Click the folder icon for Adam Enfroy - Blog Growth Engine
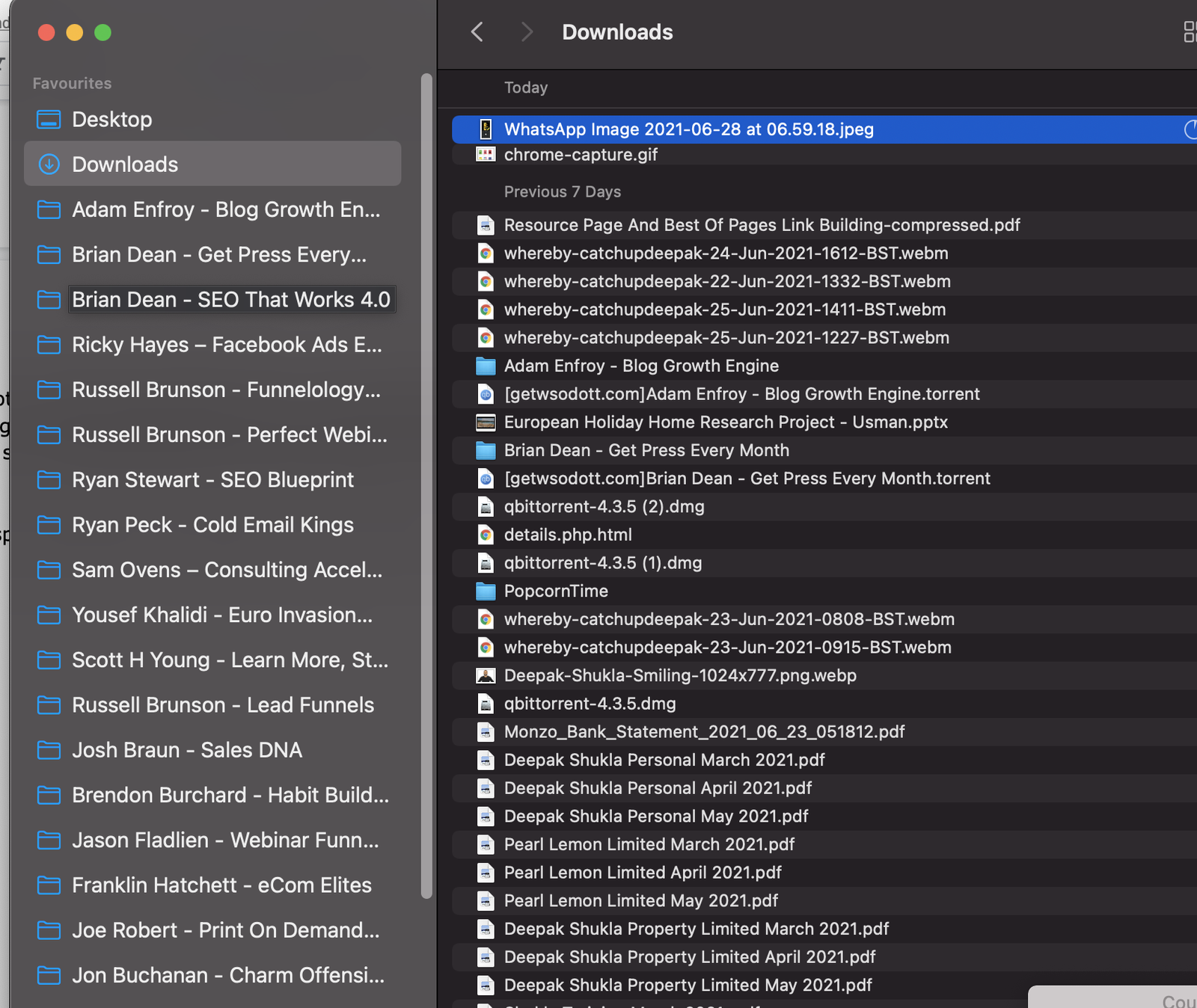Screen dimensions: 1197x1008 [x=486, y=366]
